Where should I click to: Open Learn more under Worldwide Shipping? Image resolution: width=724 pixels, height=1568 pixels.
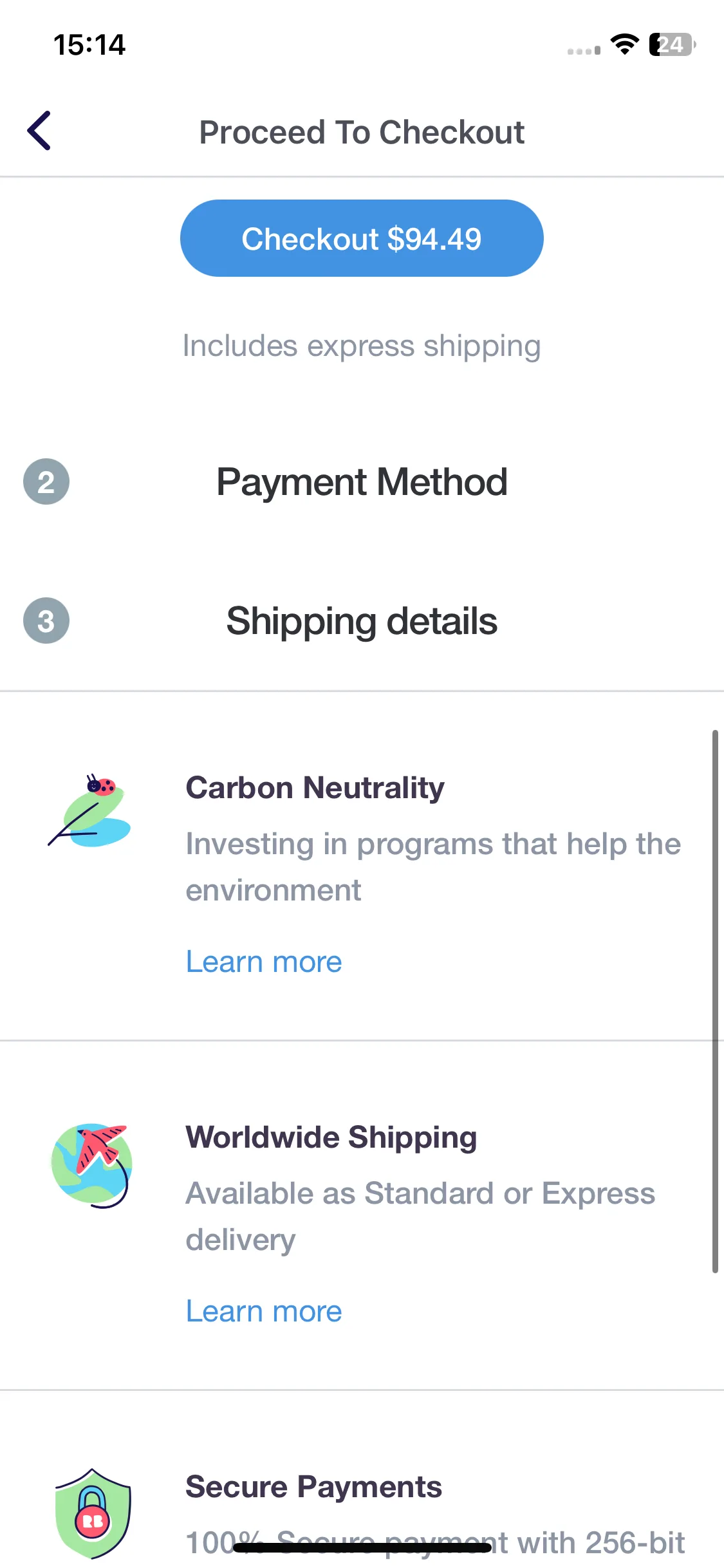coord(264,1311)
